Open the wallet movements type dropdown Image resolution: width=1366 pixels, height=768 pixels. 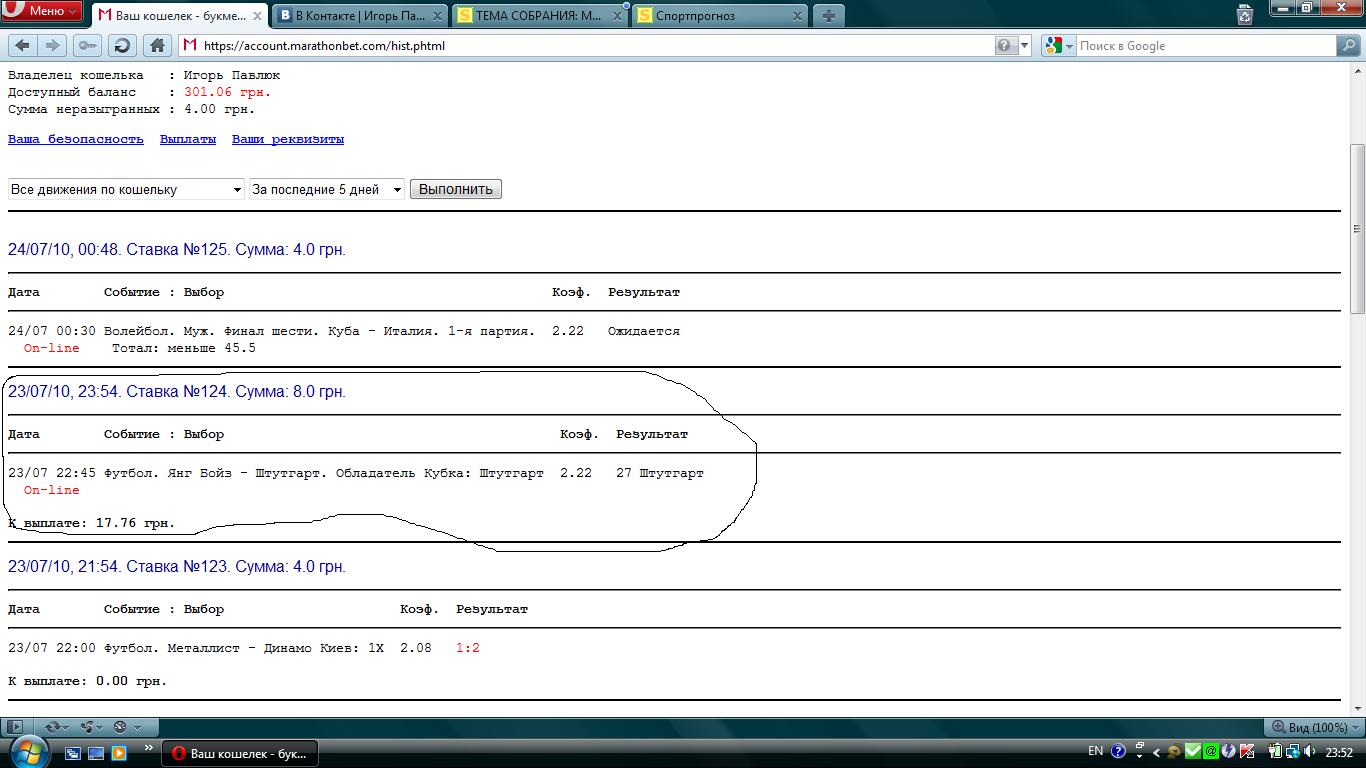(126, 189)
